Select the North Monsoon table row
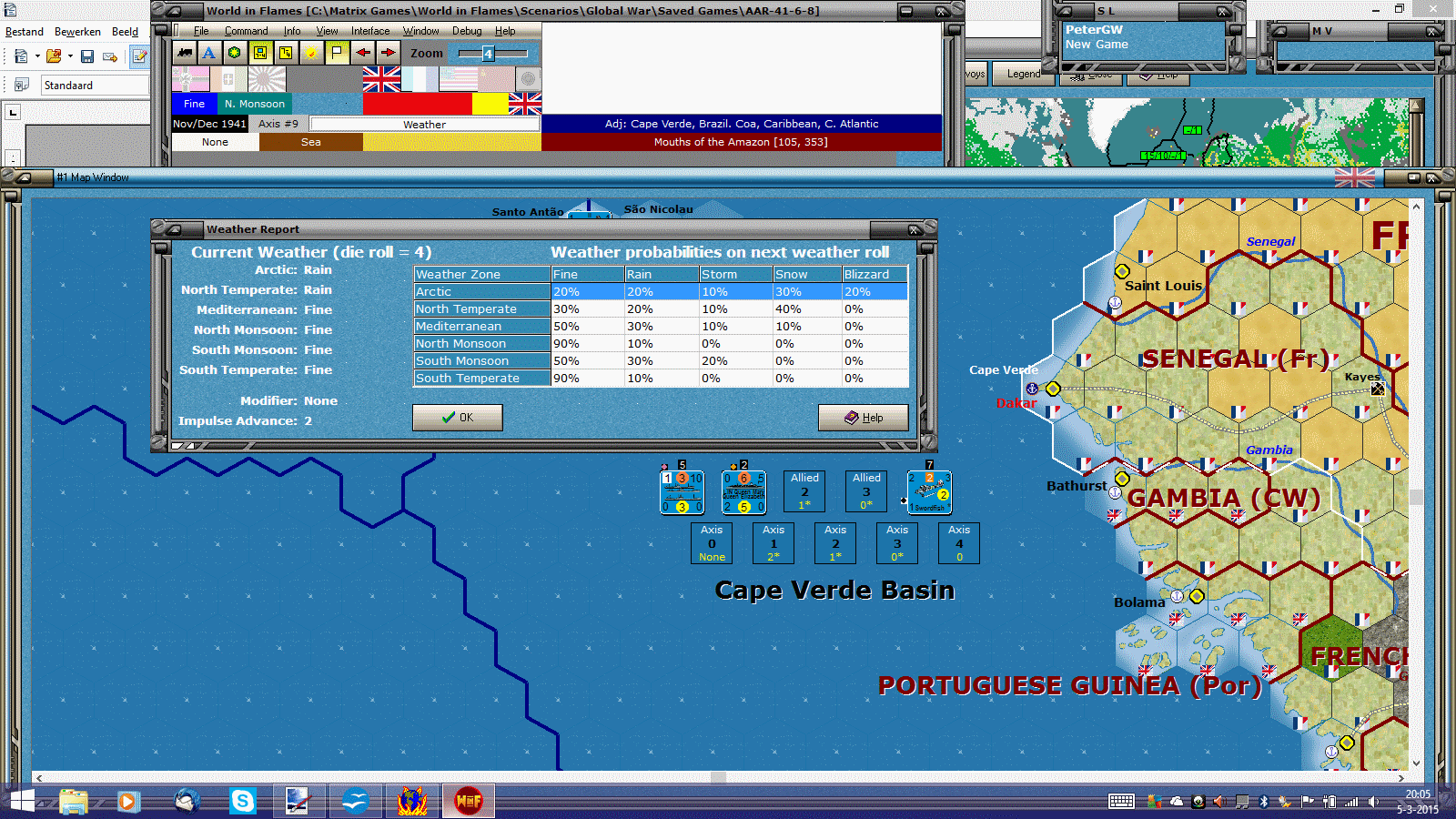 coord(661,344)
